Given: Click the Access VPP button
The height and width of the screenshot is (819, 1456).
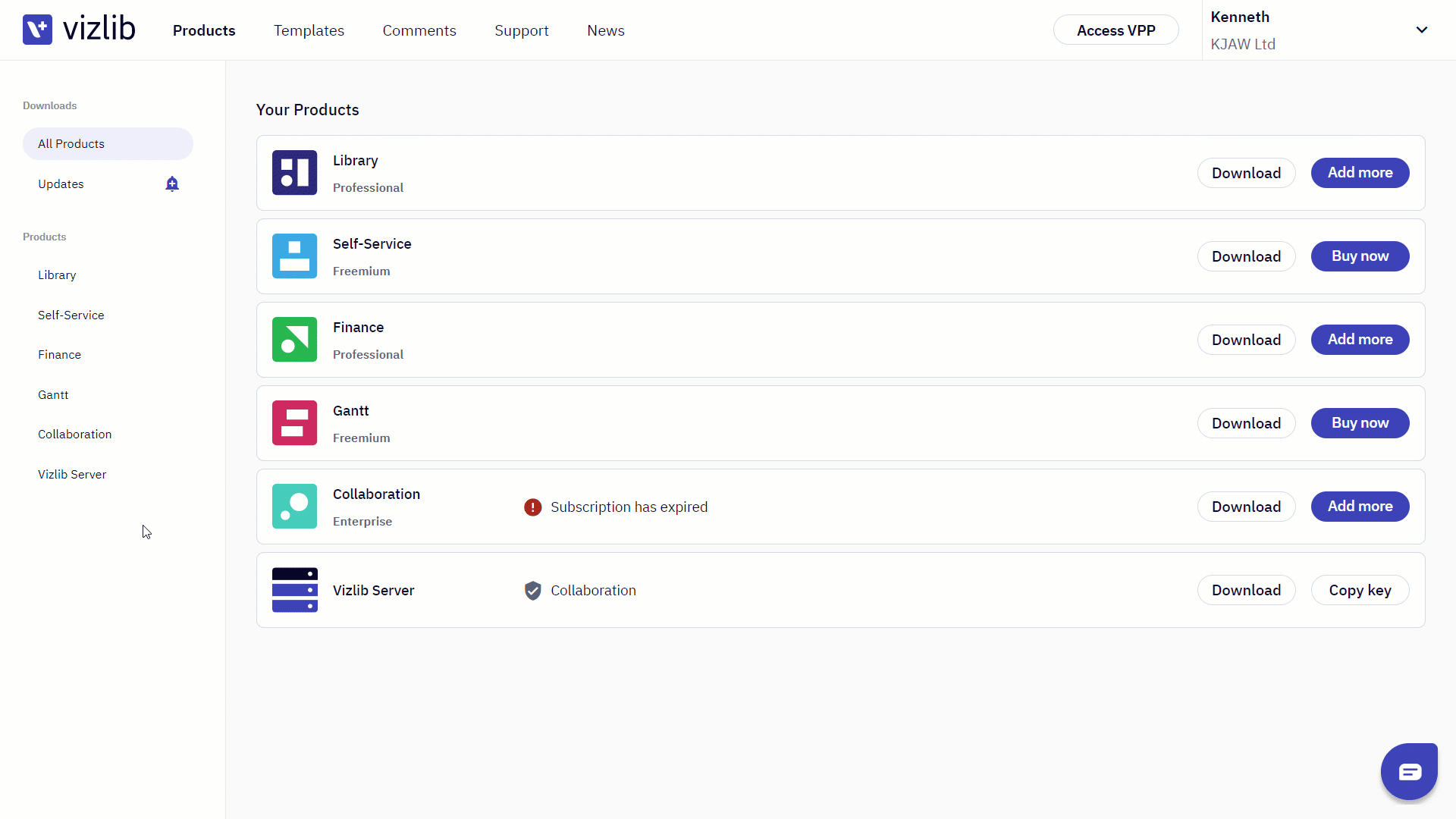Looking at the screenshot, I should point(1116,30).
